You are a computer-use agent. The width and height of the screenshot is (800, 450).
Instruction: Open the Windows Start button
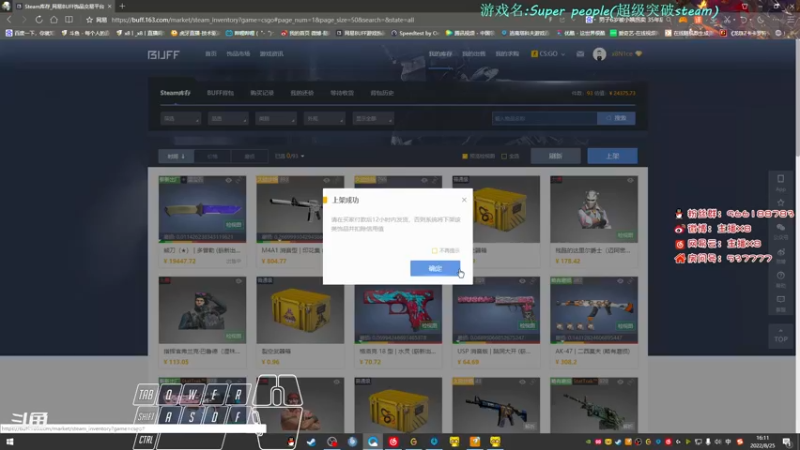[x=10, y=441]
